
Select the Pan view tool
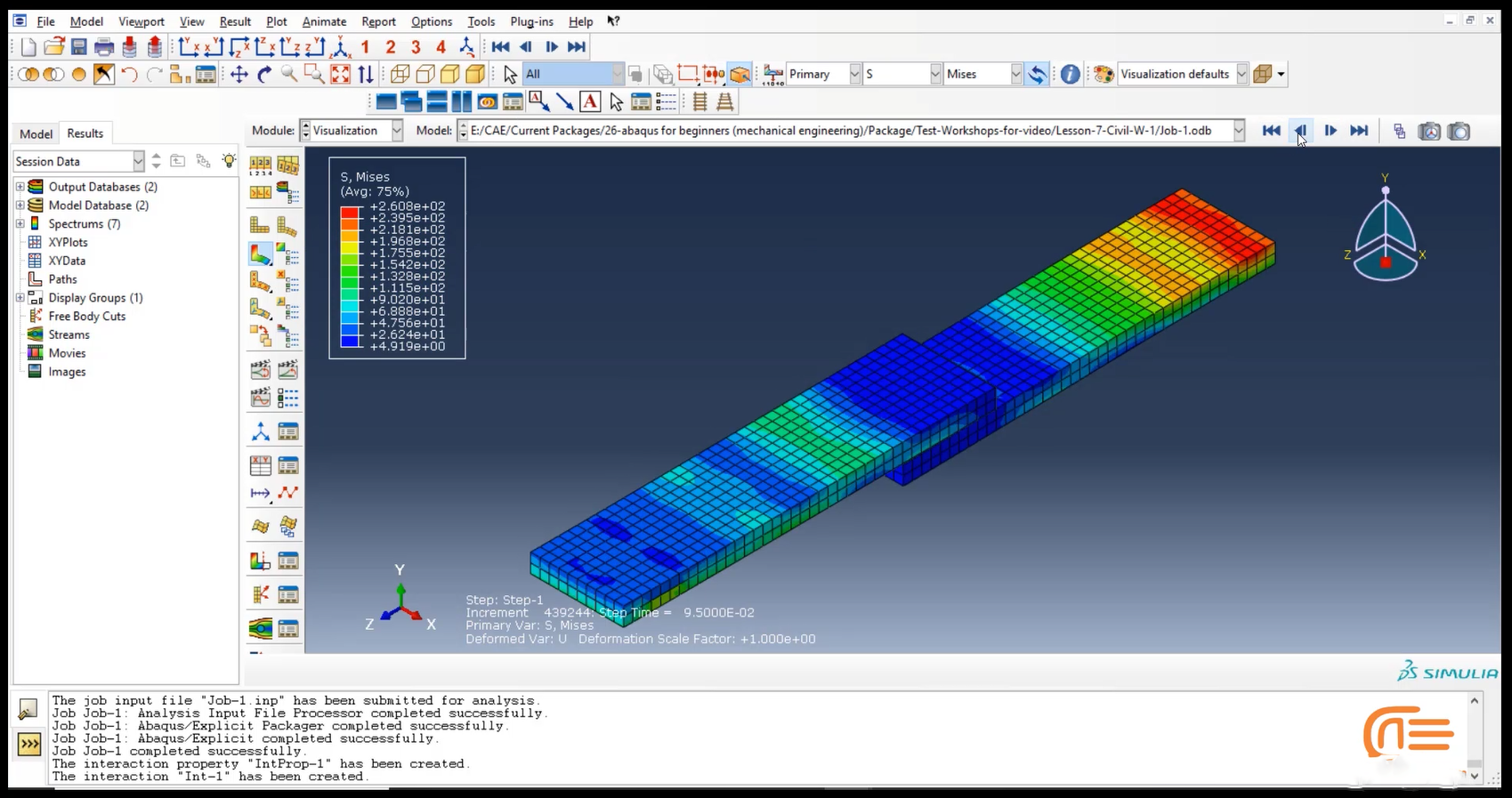(x=239, y=75)
